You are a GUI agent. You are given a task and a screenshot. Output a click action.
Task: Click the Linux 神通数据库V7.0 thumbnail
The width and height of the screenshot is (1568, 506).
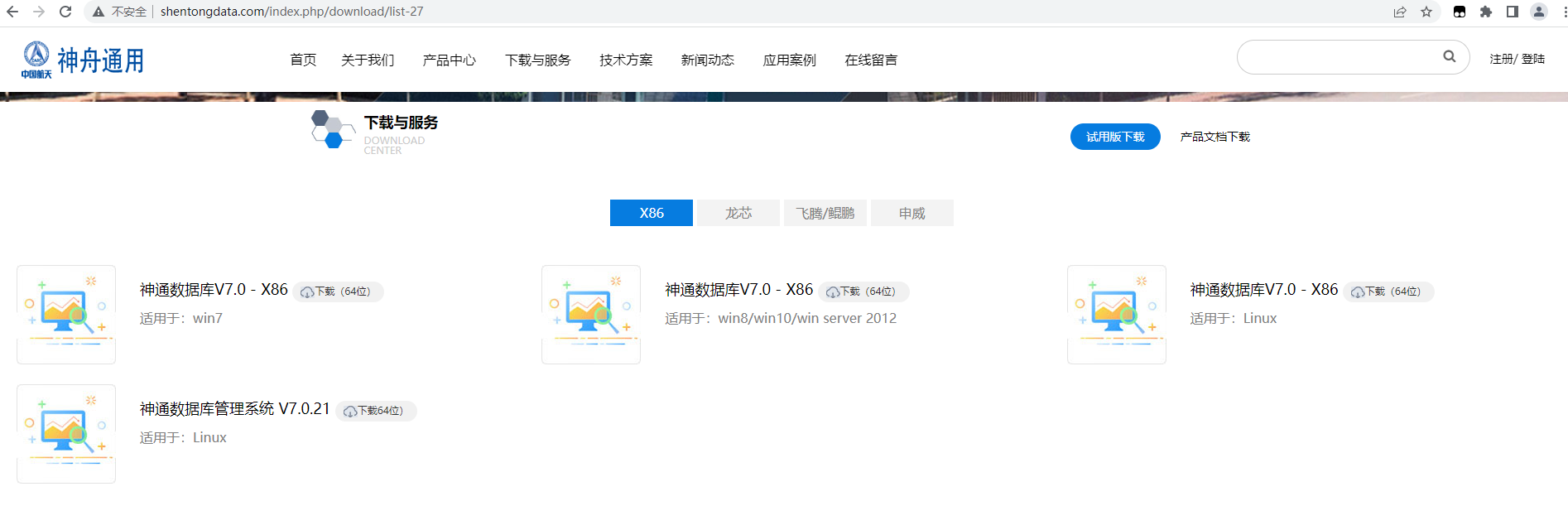click(1117, 315)
